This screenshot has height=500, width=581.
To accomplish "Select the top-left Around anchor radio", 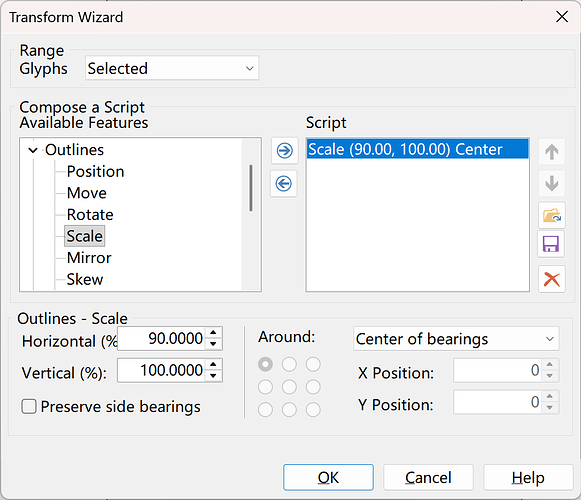I will 265,364.
